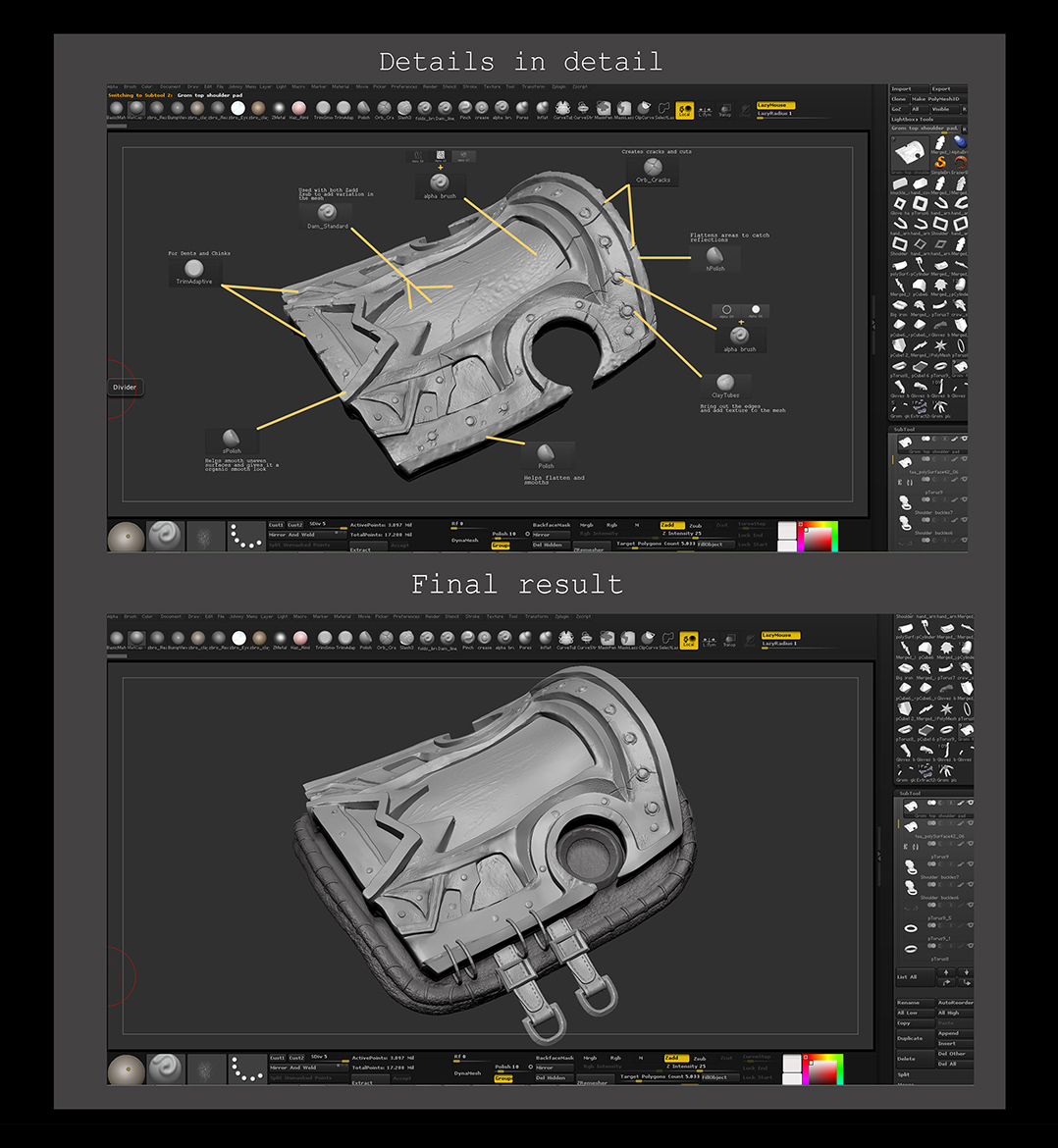
Task: Choose Inflat brush in Details in detail toolbar
Action: (542, 108)
